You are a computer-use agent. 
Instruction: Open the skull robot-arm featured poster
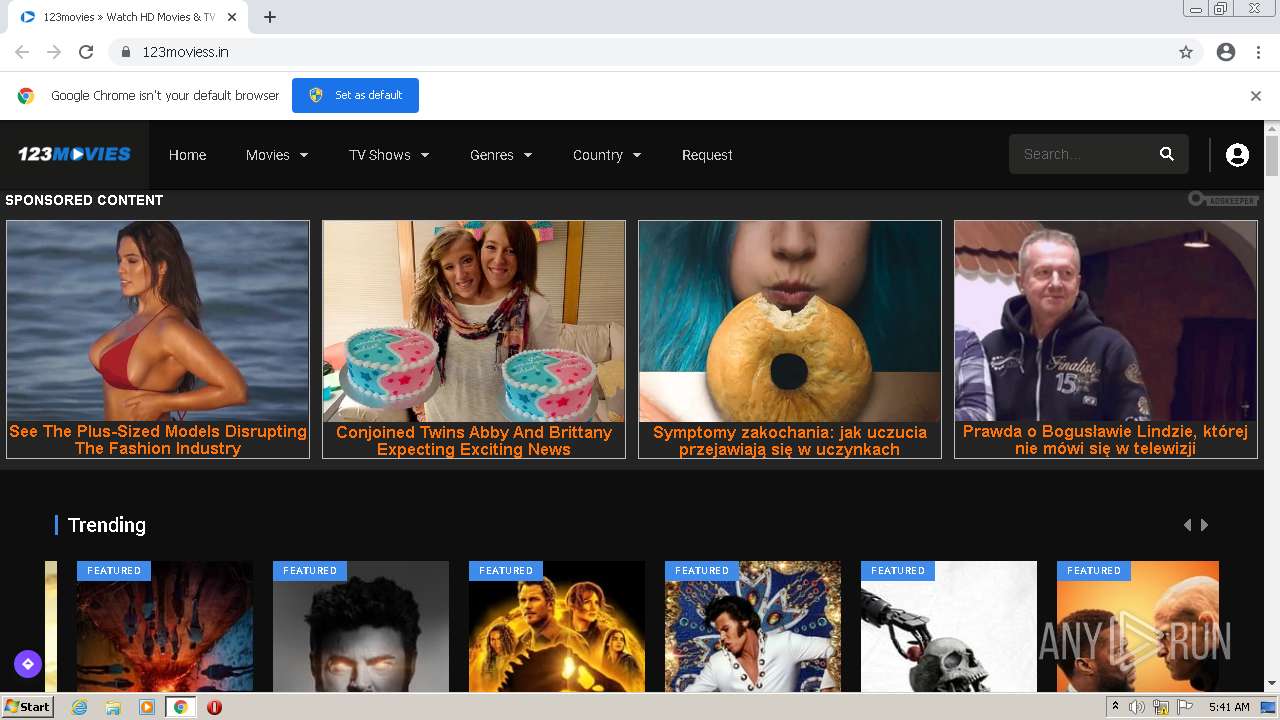(949, 626)
